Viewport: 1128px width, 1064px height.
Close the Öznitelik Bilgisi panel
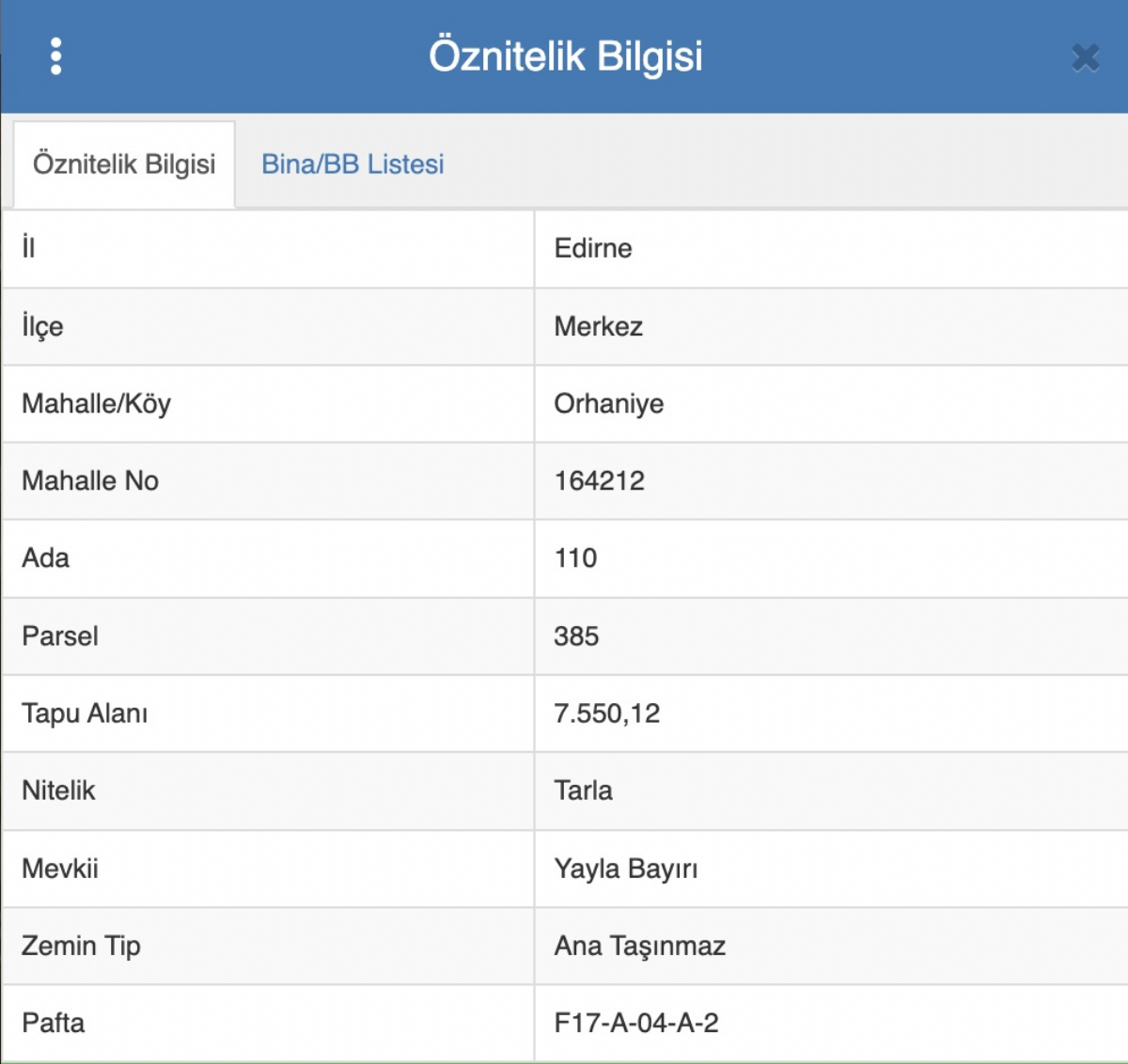coord(1085,58)
